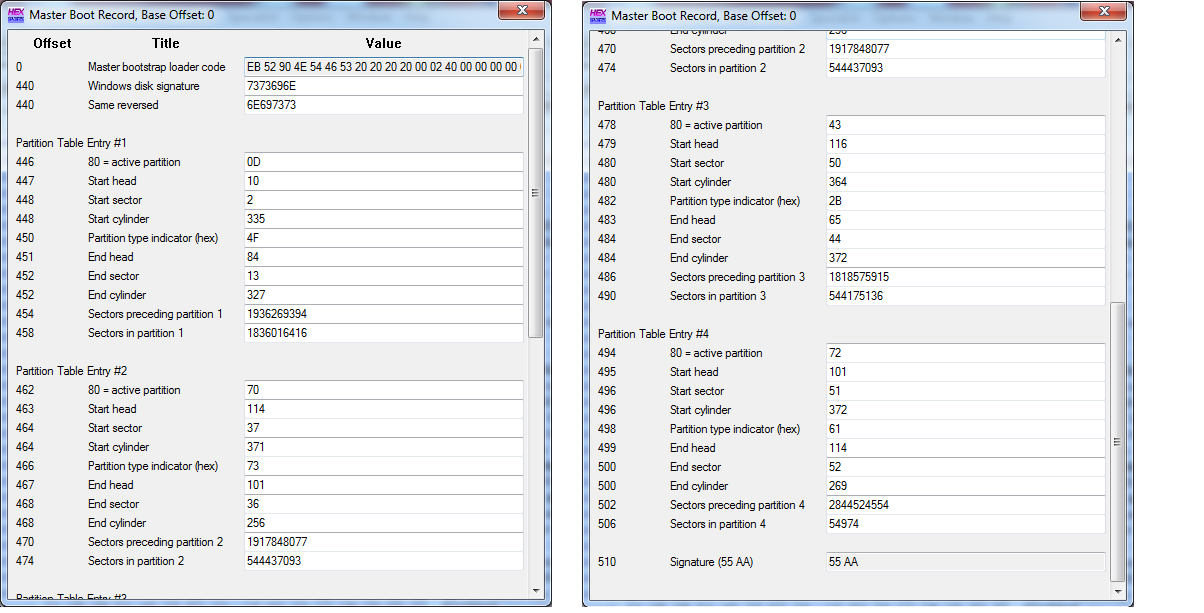This screenshot has width=1204, height=613.
Task: Click the 'Partition Table Entry #1' heading
Action: pyautogui.click(x=71, y=143)
